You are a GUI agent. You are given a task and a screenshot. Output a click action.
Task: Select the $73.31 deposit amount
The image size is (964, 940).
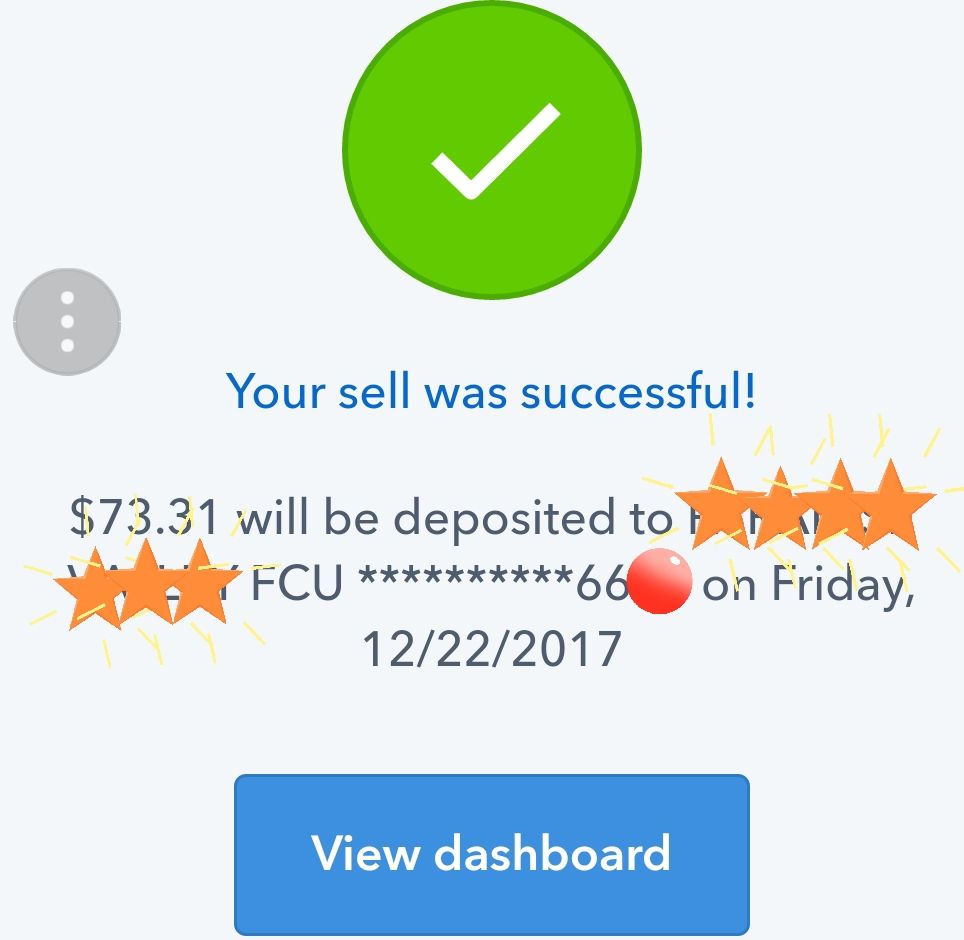(x=145, y=517)
